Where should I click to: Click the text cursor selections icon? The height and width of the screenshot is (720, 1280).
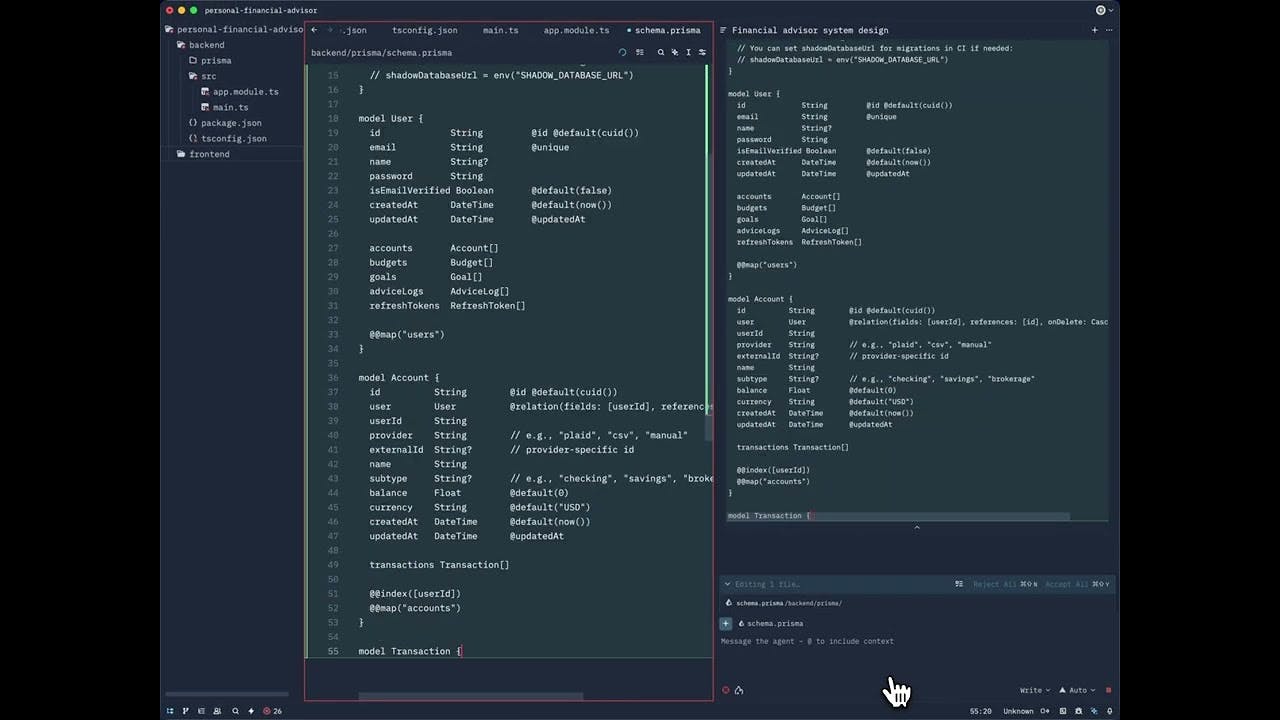pyautogui.click(x=688, y=52)
